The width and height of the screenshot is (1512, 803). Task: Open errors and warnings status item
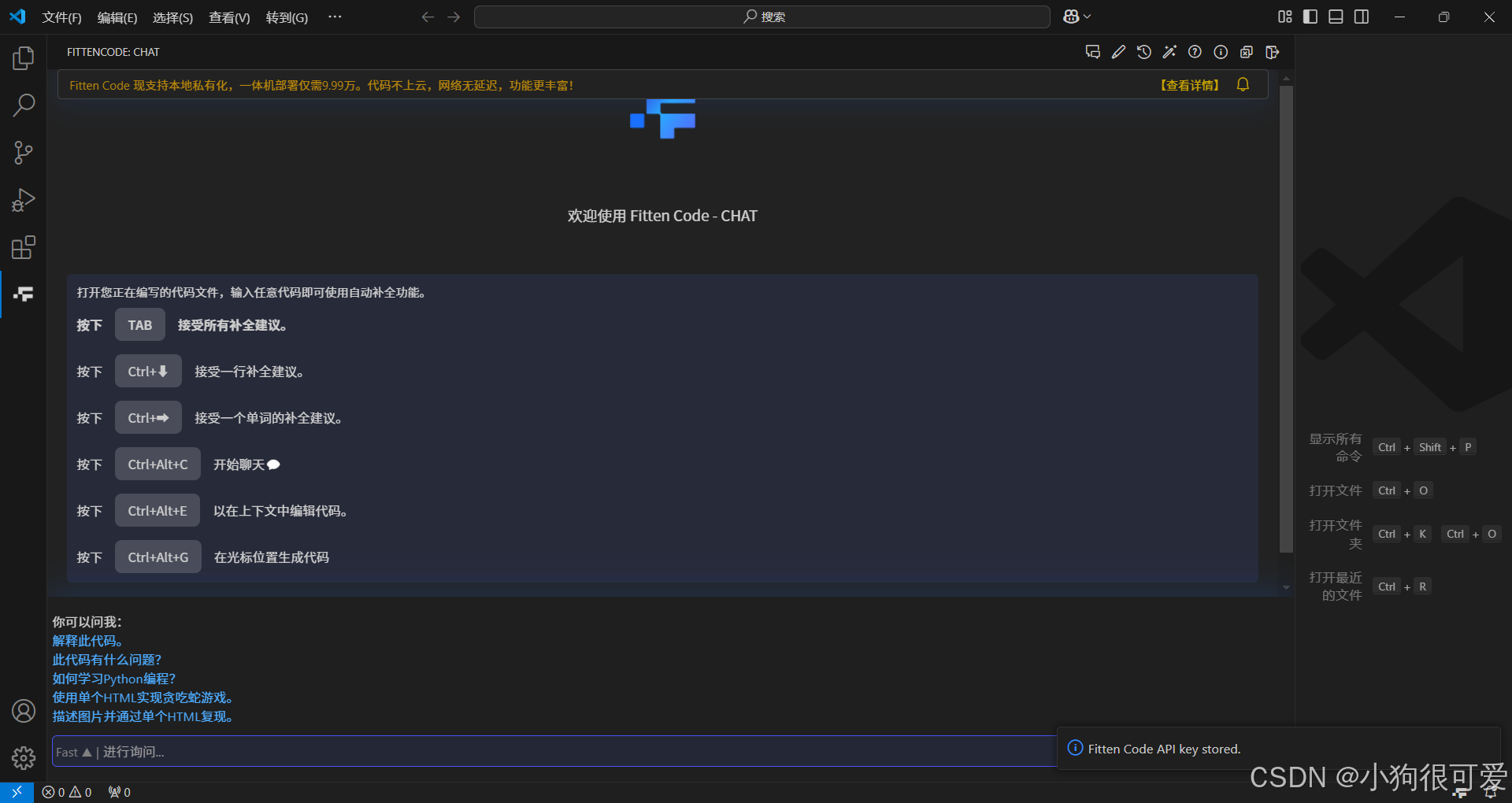(x=67, y=792)
